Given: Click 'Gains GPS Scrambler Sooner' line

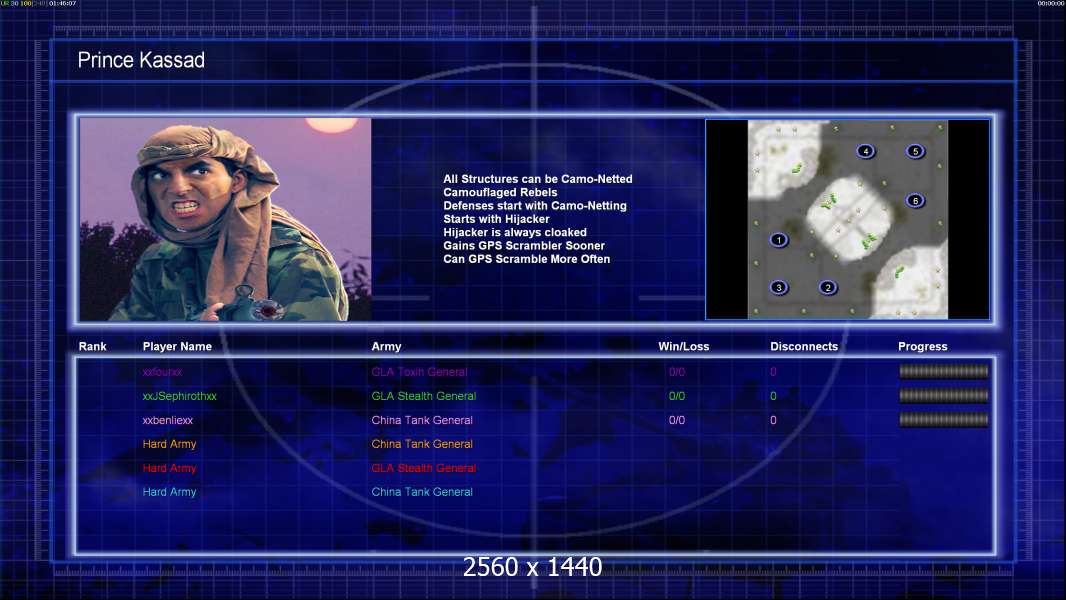Looking at the screenshot, I should click(524, 245).
